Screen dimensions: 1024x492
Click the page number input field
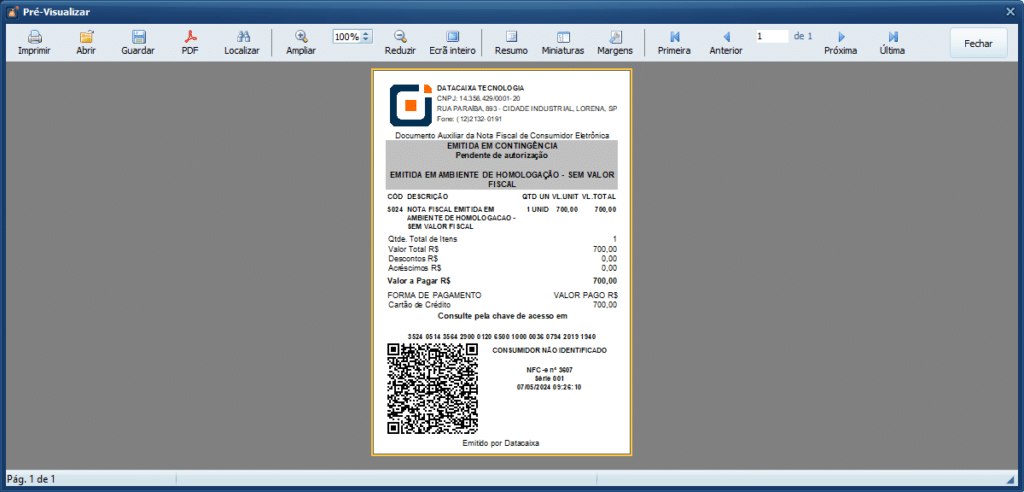point(773,37)
